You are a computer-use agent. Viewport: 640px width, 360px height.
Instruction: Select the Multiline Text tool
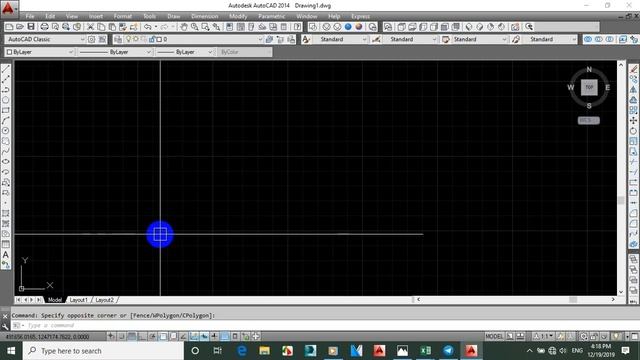(6, 255)
